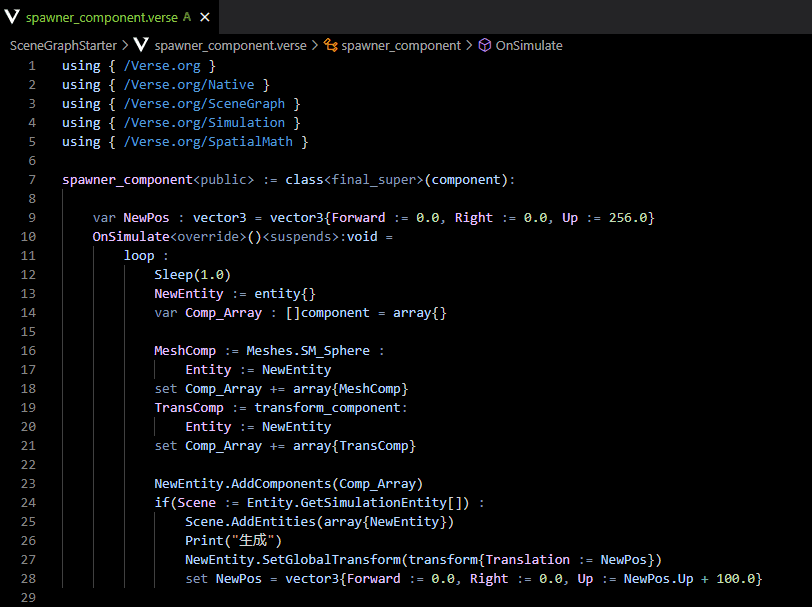
Task: Click the Verse file icon in the tab
Action: 12,17
